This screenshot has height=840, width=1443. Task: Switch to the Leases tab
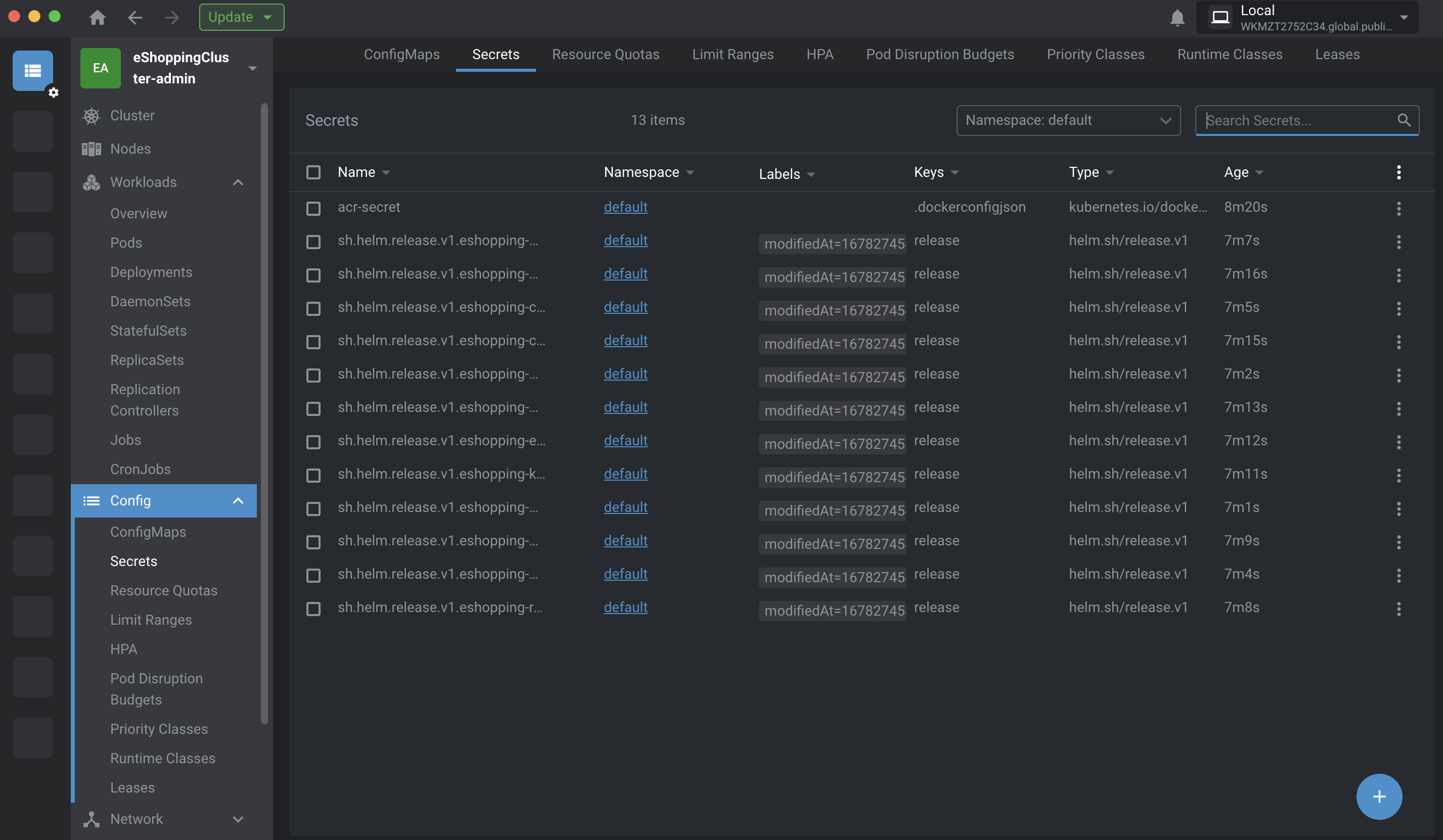tap(1337, 55)
